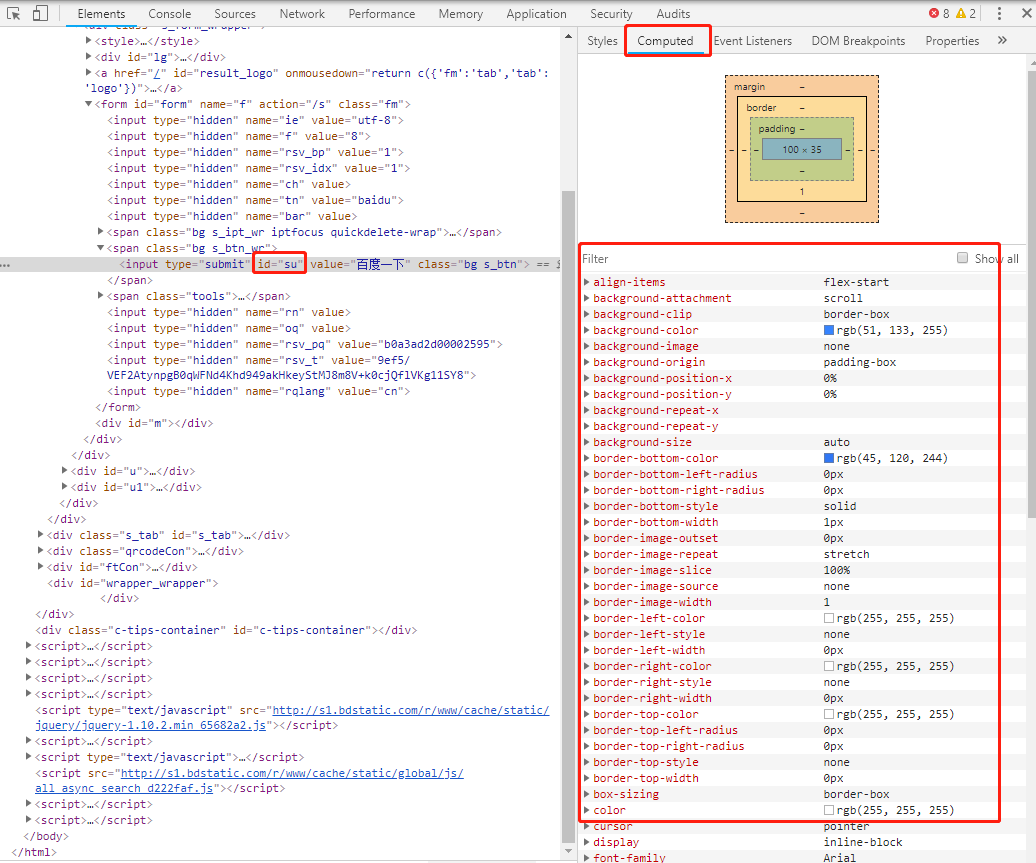Image resolution: width=1036 pixels, height=863 pixels.
Task: Show more sidebar tabs via chevron
Action: tap(1002, 40)
